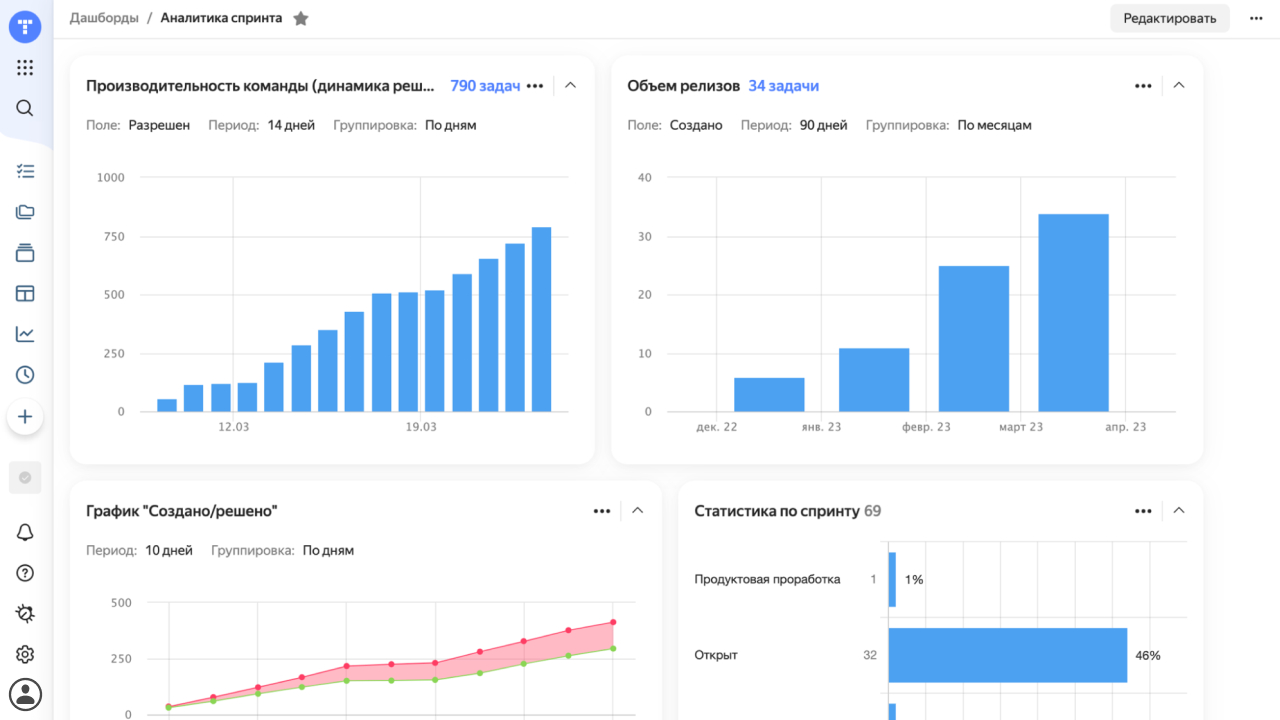
Task: Click the 10 дней period value
Action: (169, 551)
